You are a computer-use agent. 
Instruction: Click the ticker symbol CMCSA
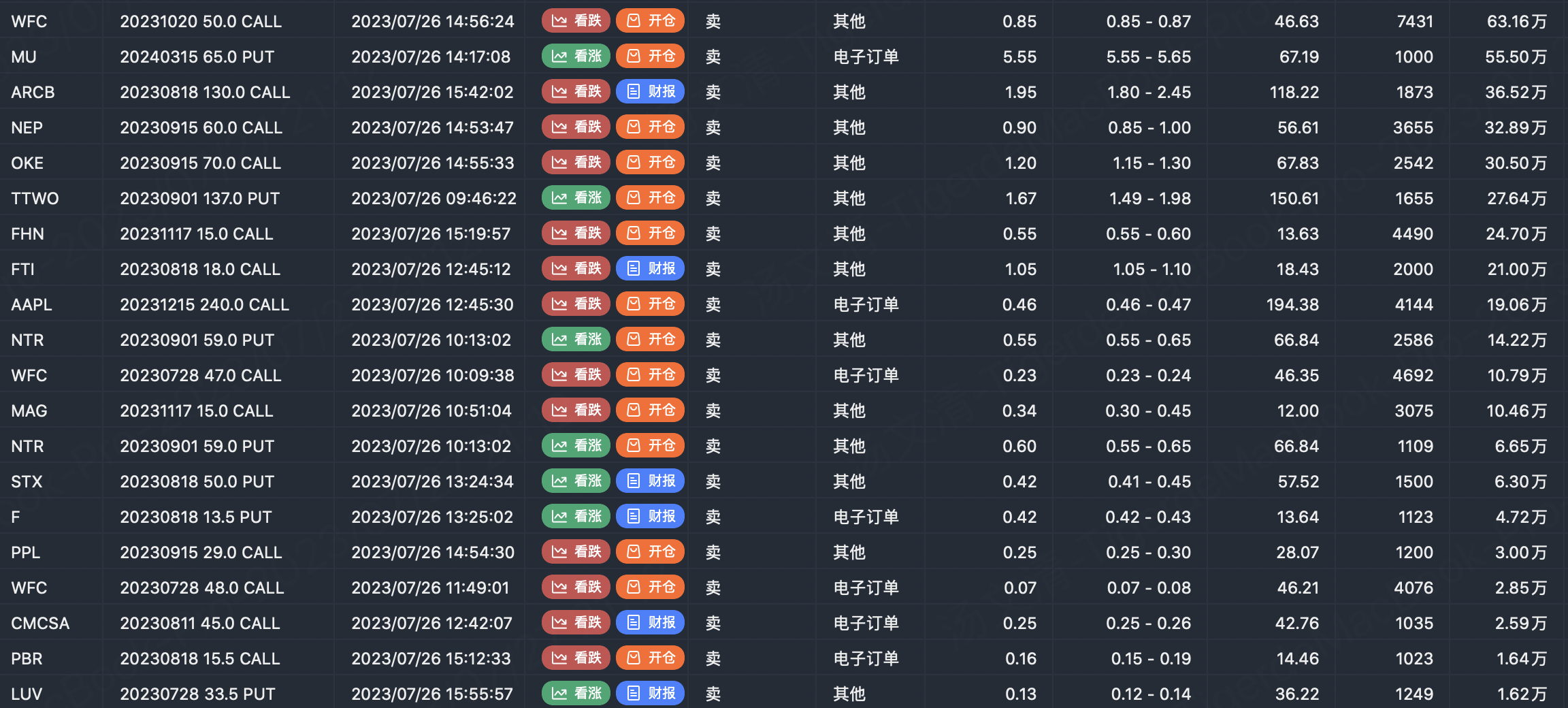[x=40, y=624]
